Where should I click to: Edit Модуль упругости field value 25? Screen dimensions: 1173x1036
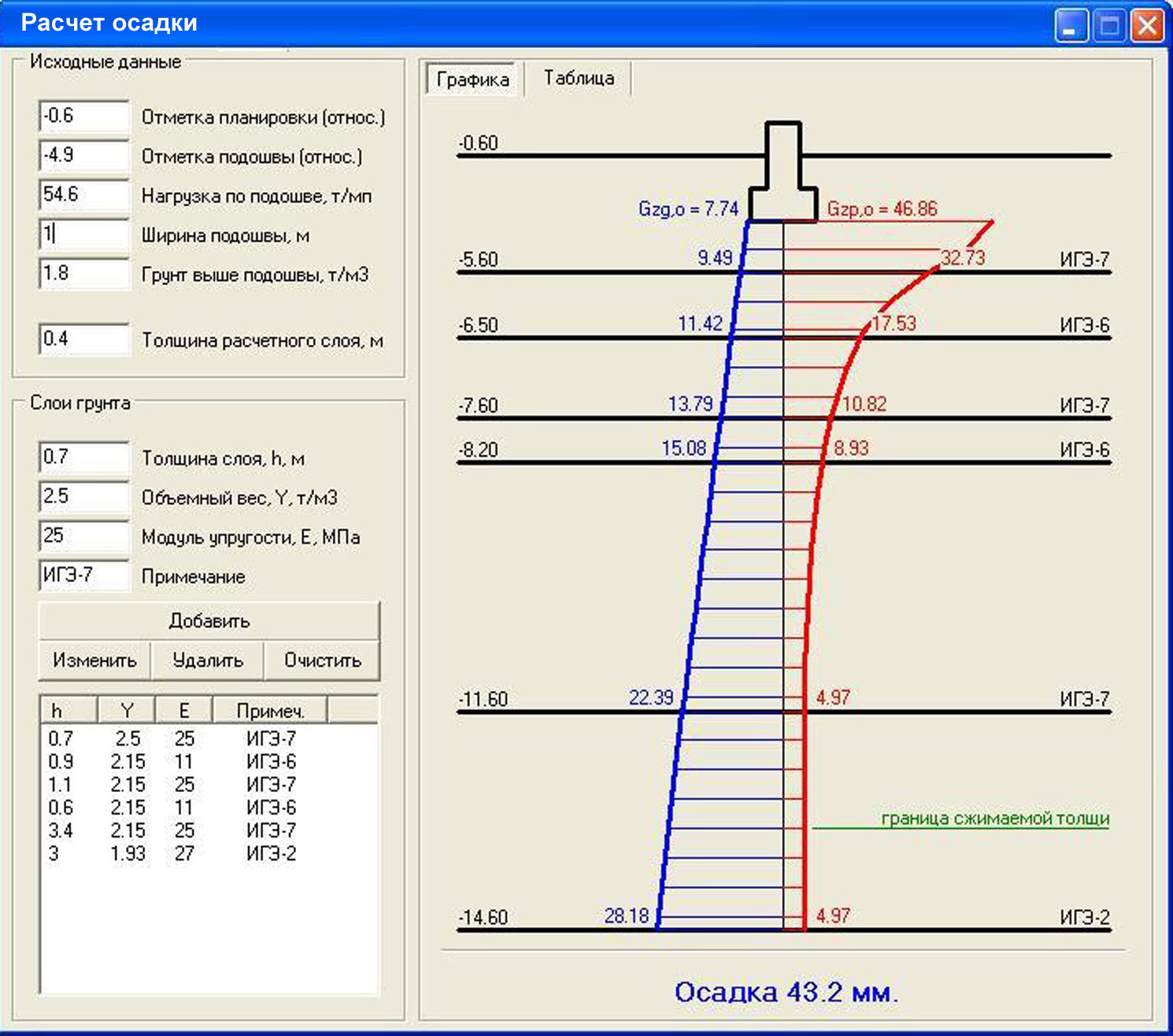pos(83,535)
